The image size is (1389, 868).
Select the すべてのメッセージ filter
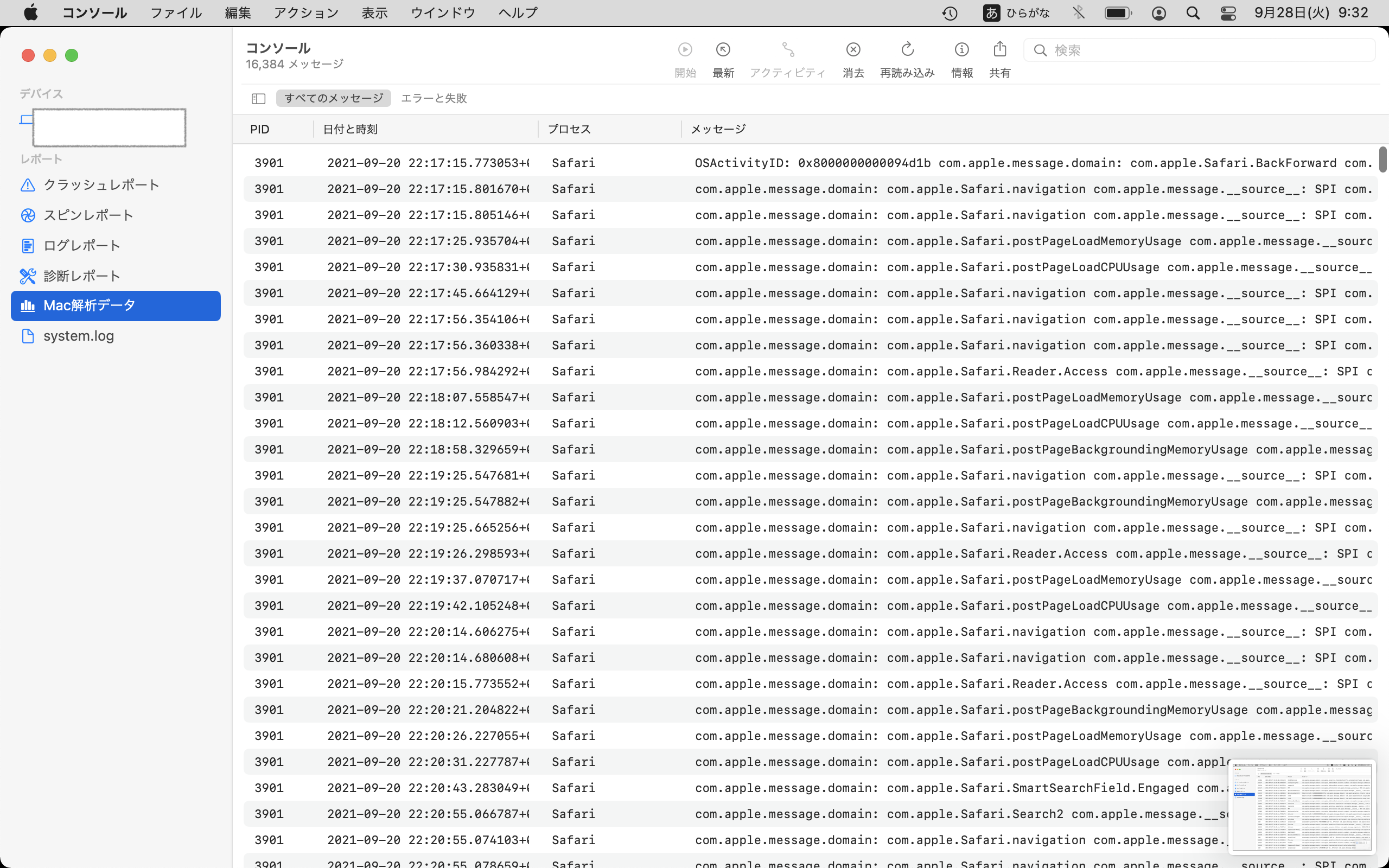[x=334, y=98]
